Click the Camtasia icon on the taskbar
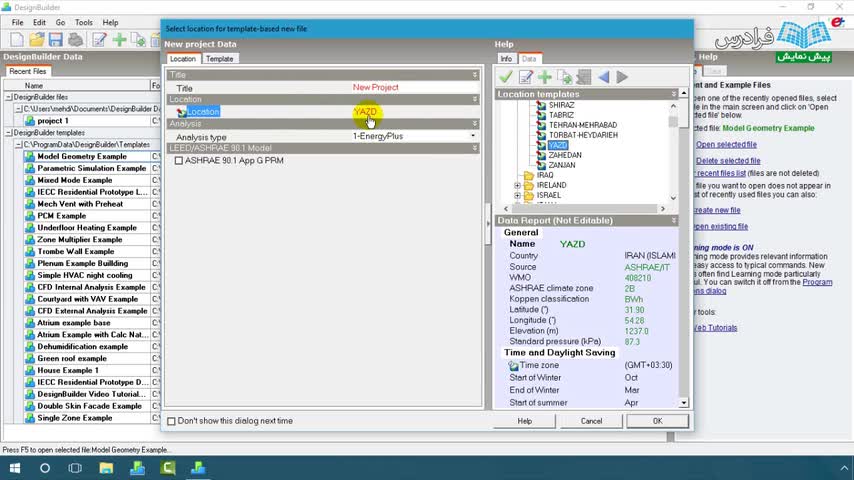854x480 pixels. click(x=168, y=468)
